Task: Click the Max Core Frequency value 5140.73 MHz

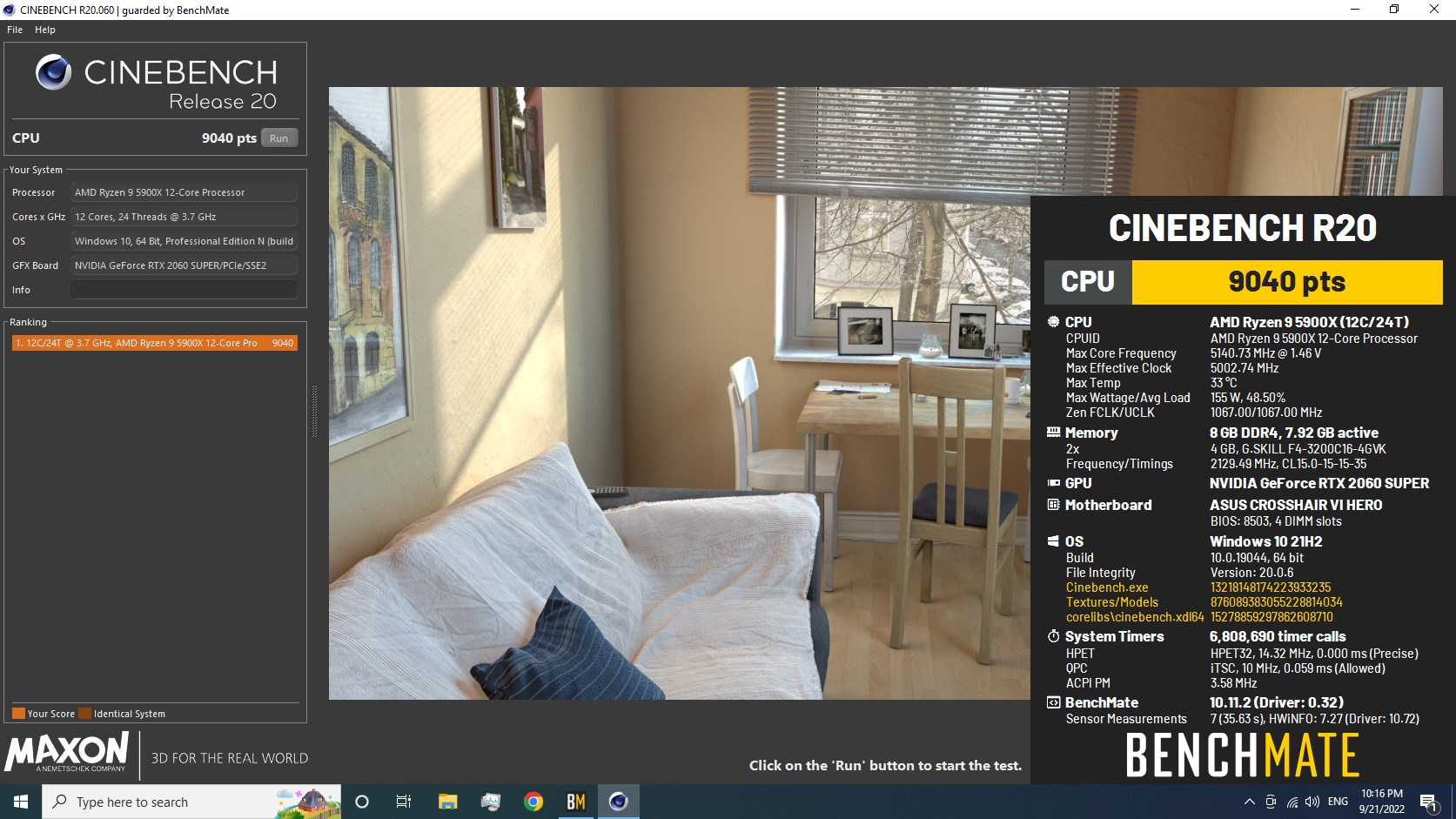Action: tap(1265, 353)
